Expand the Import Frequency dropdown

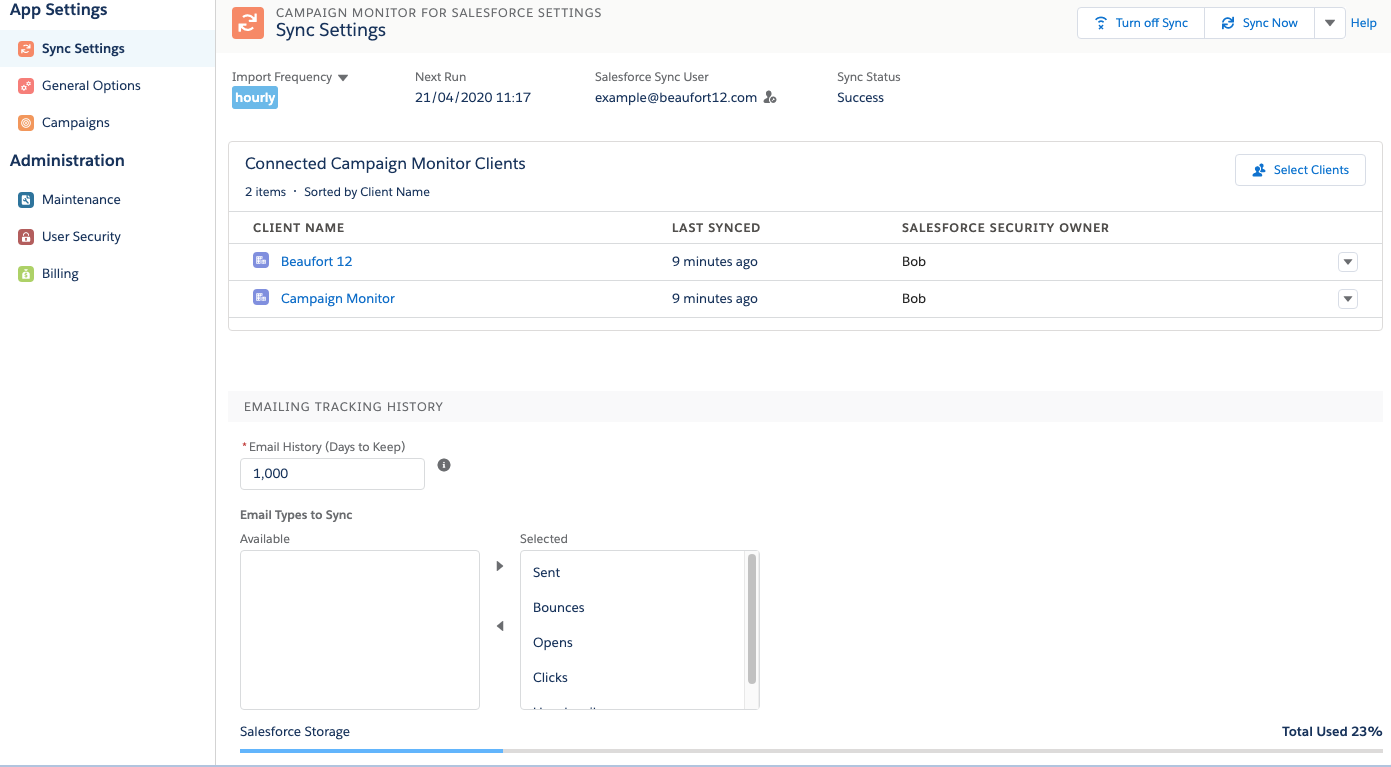coord(343,78)
